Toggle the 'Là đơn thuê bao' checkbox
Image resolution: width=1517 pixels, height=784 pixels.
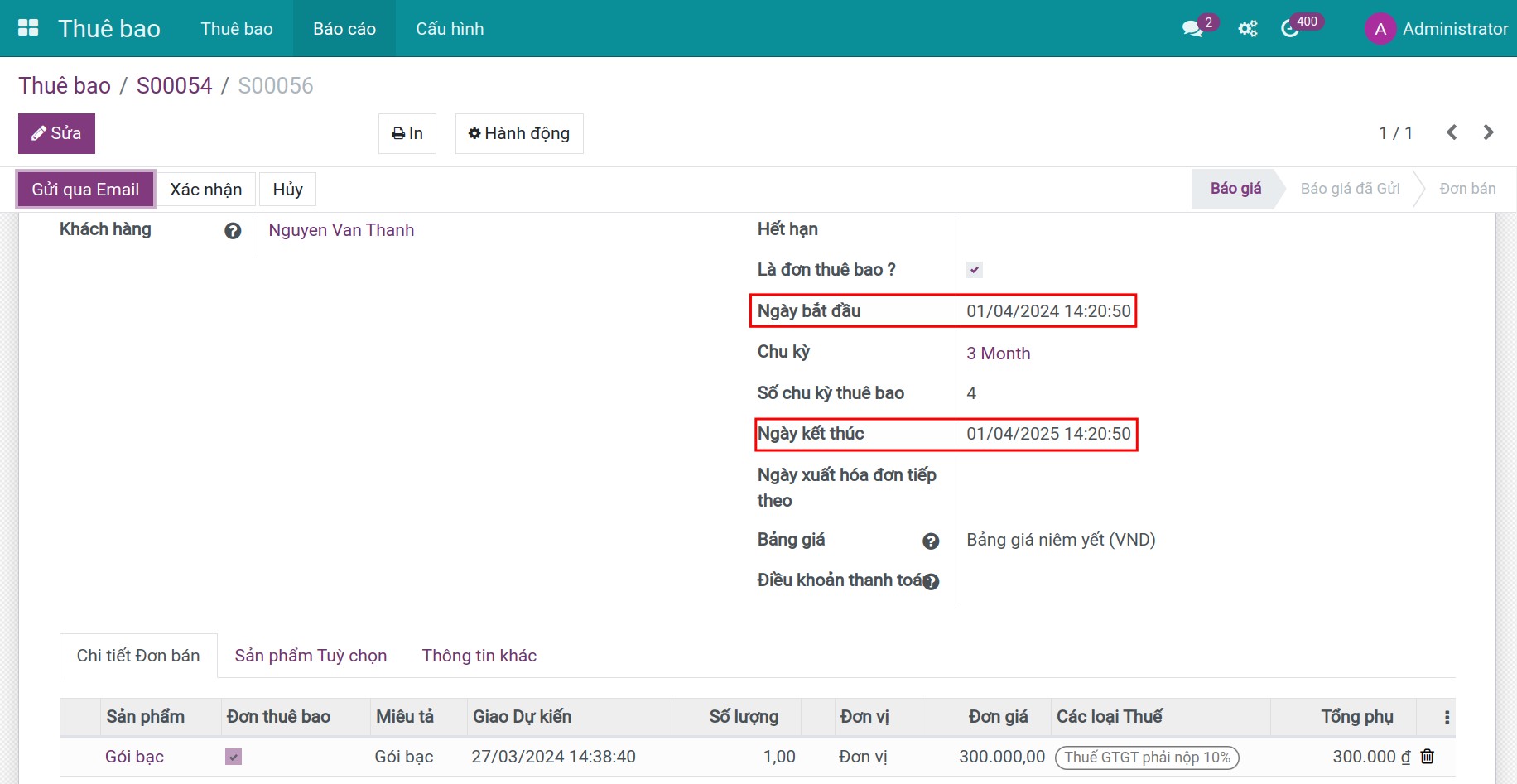[x=975, y=270]
